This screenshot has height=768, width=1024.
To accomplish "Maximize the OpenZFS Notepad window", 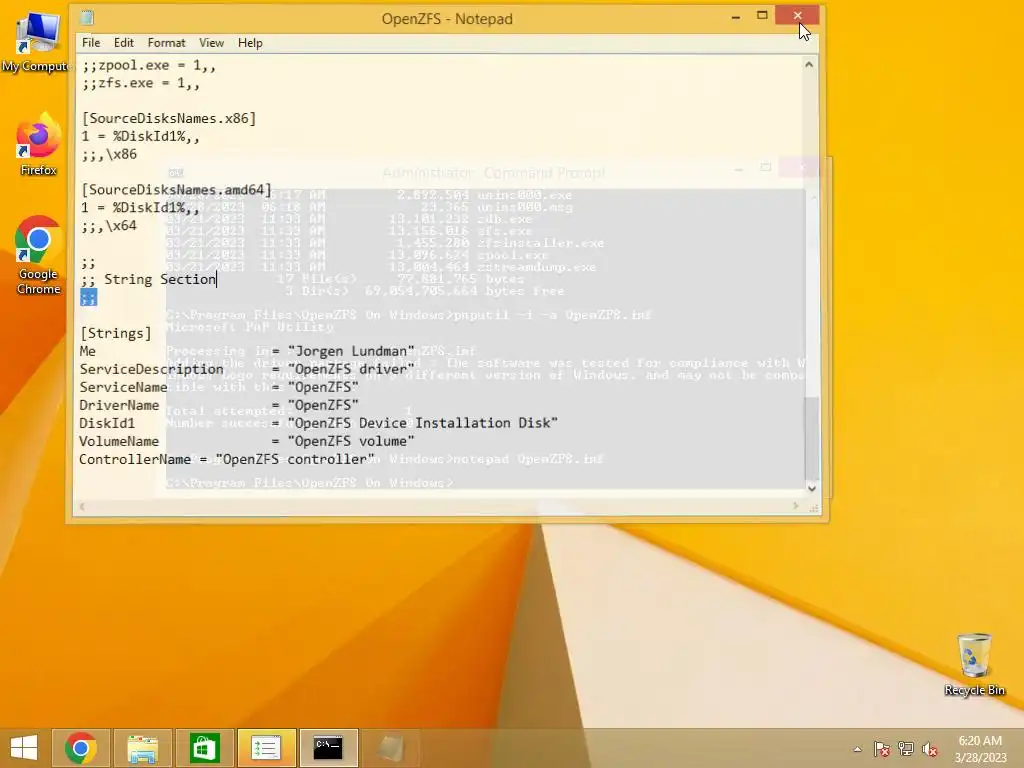I will pyautogui.click(x=762, y=16).
